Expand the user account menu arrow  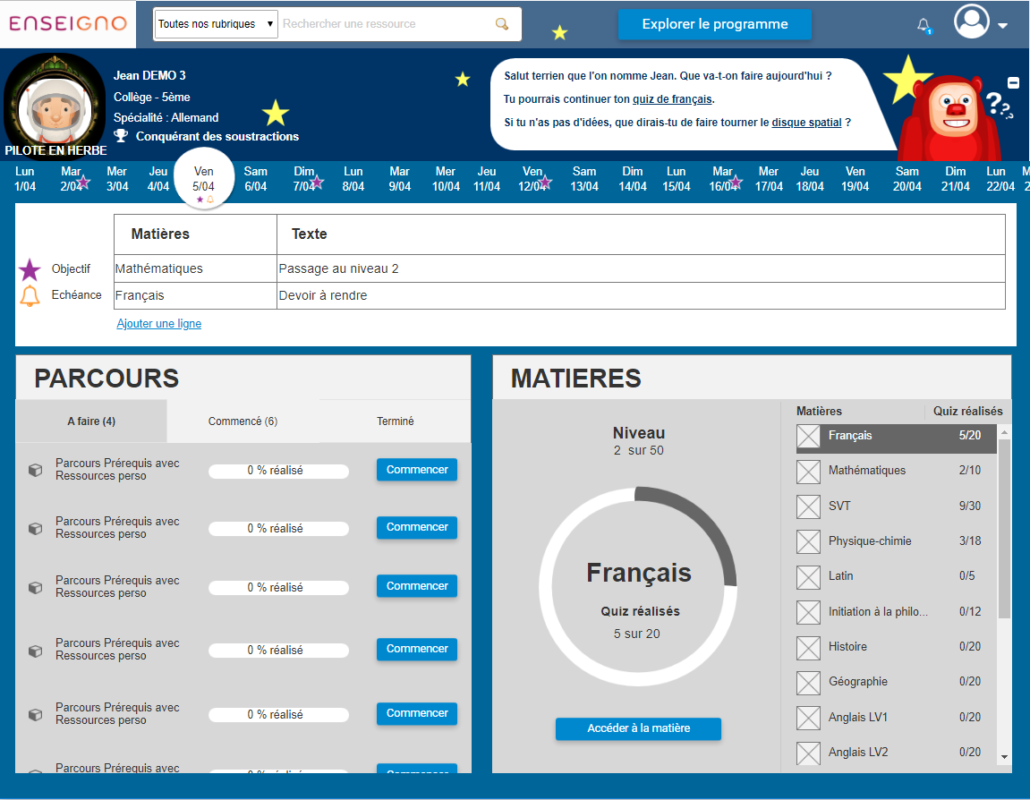[x=1003, y=26]
